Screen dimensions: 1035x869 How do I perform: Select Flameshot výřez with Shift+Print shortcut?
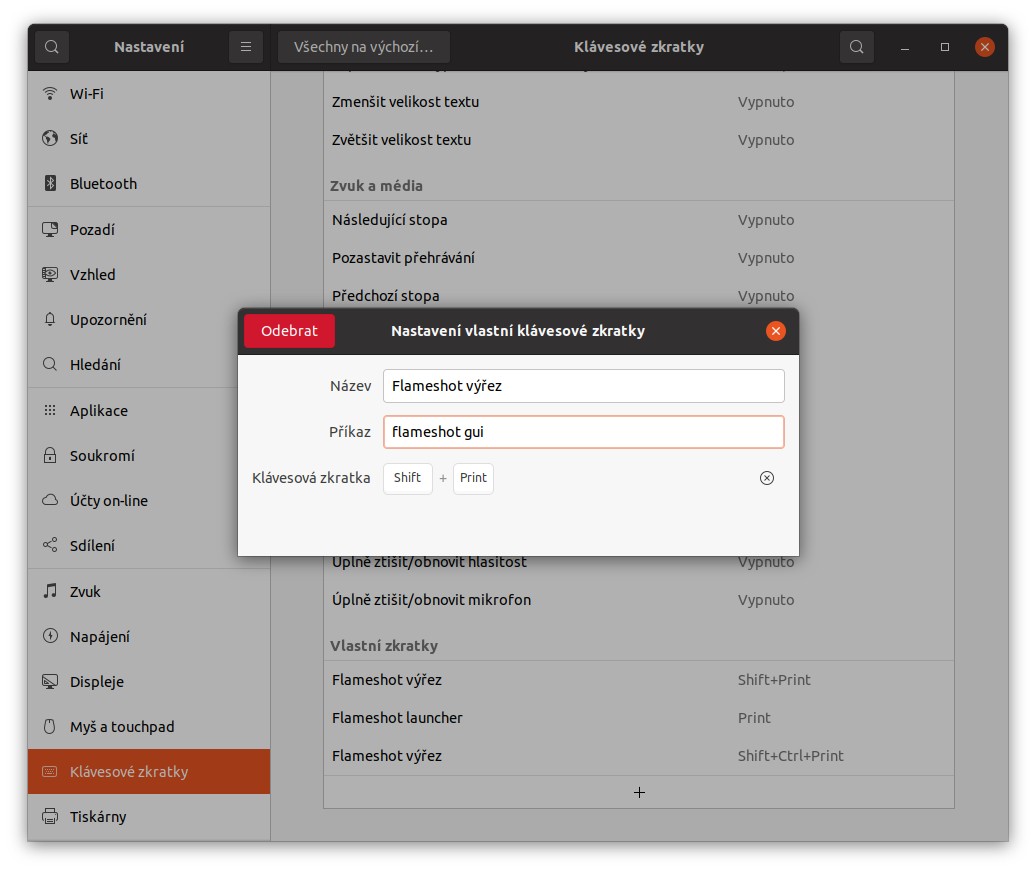[639, 680]
